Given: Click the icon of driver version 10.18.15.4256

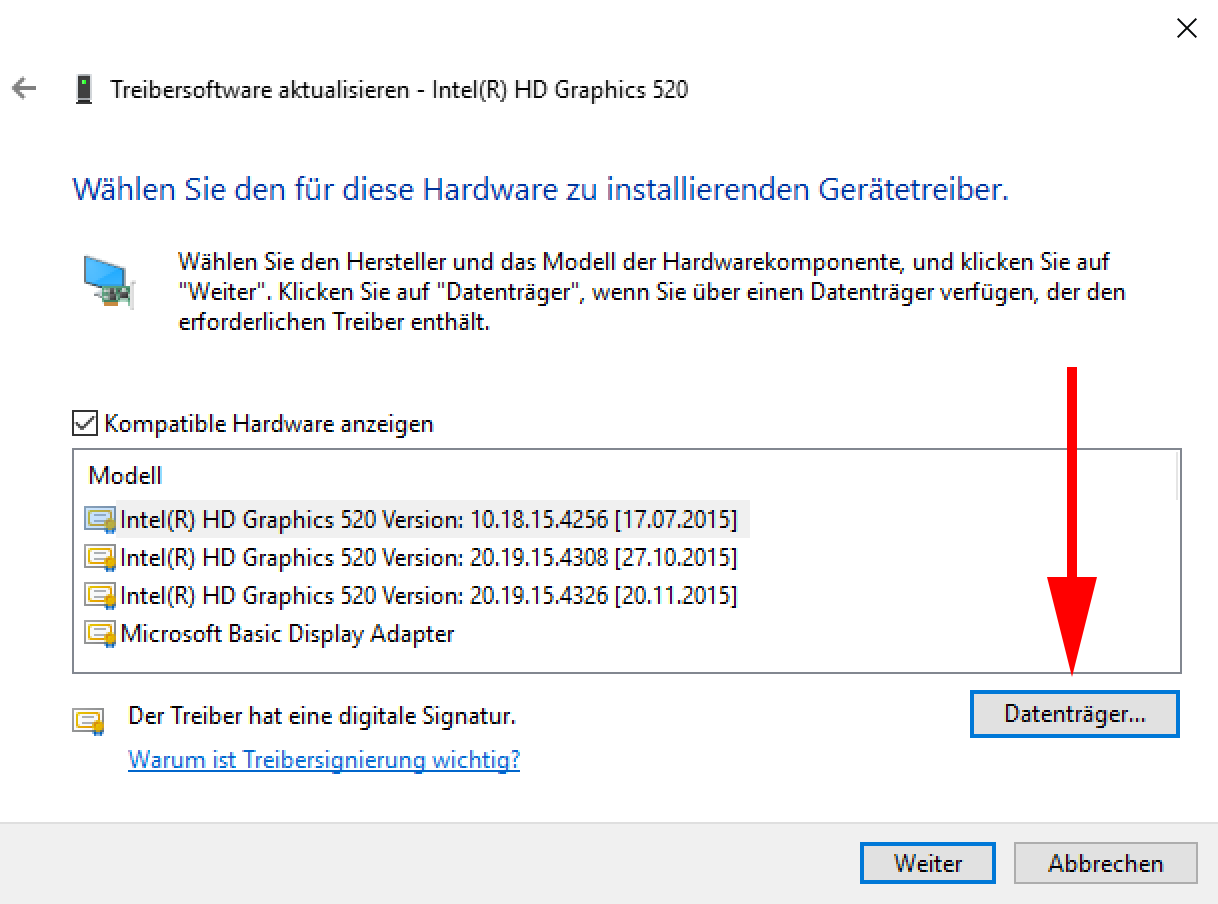Looking at the screenshot, I should [101, 519].
